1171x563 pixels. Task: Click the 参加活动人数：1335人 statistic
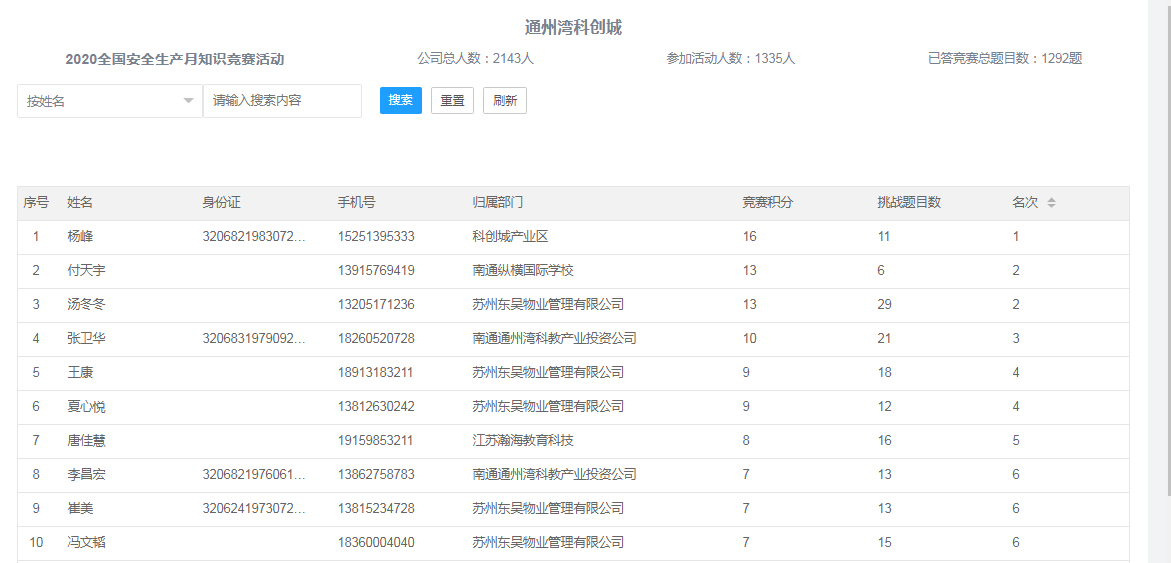pyautogui.click(x=731, y=58)
